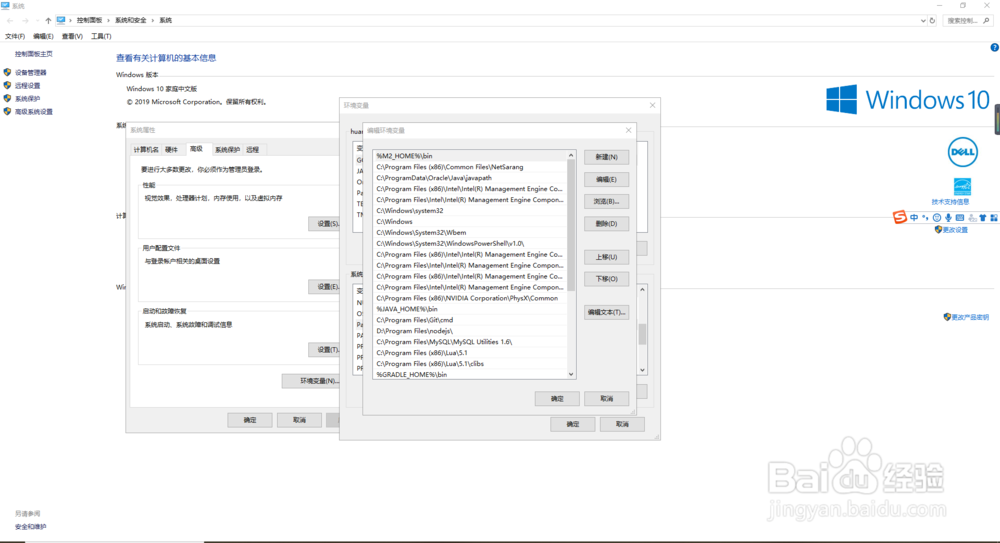Open 安全和维护 link

(x=31, y=527)
